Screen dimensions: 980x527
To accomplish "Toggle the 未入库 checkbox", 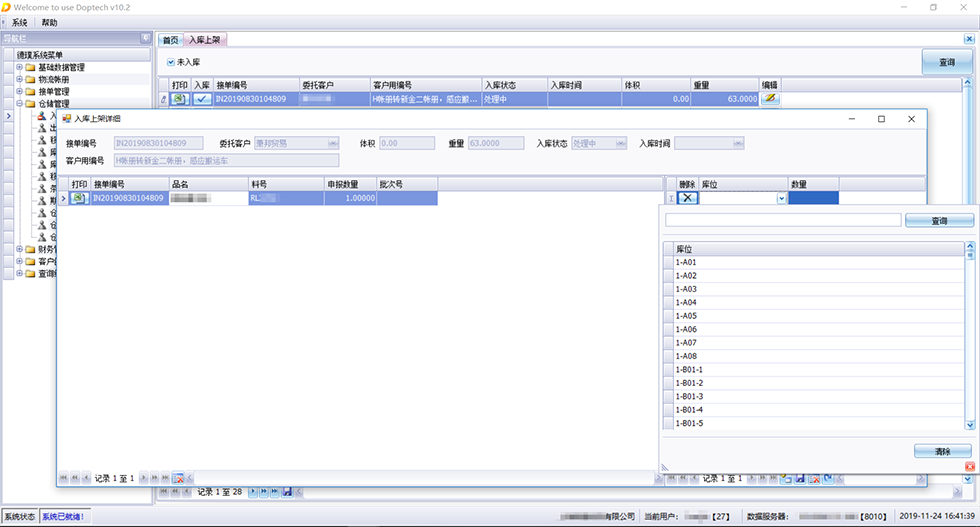I will point(171,62).
